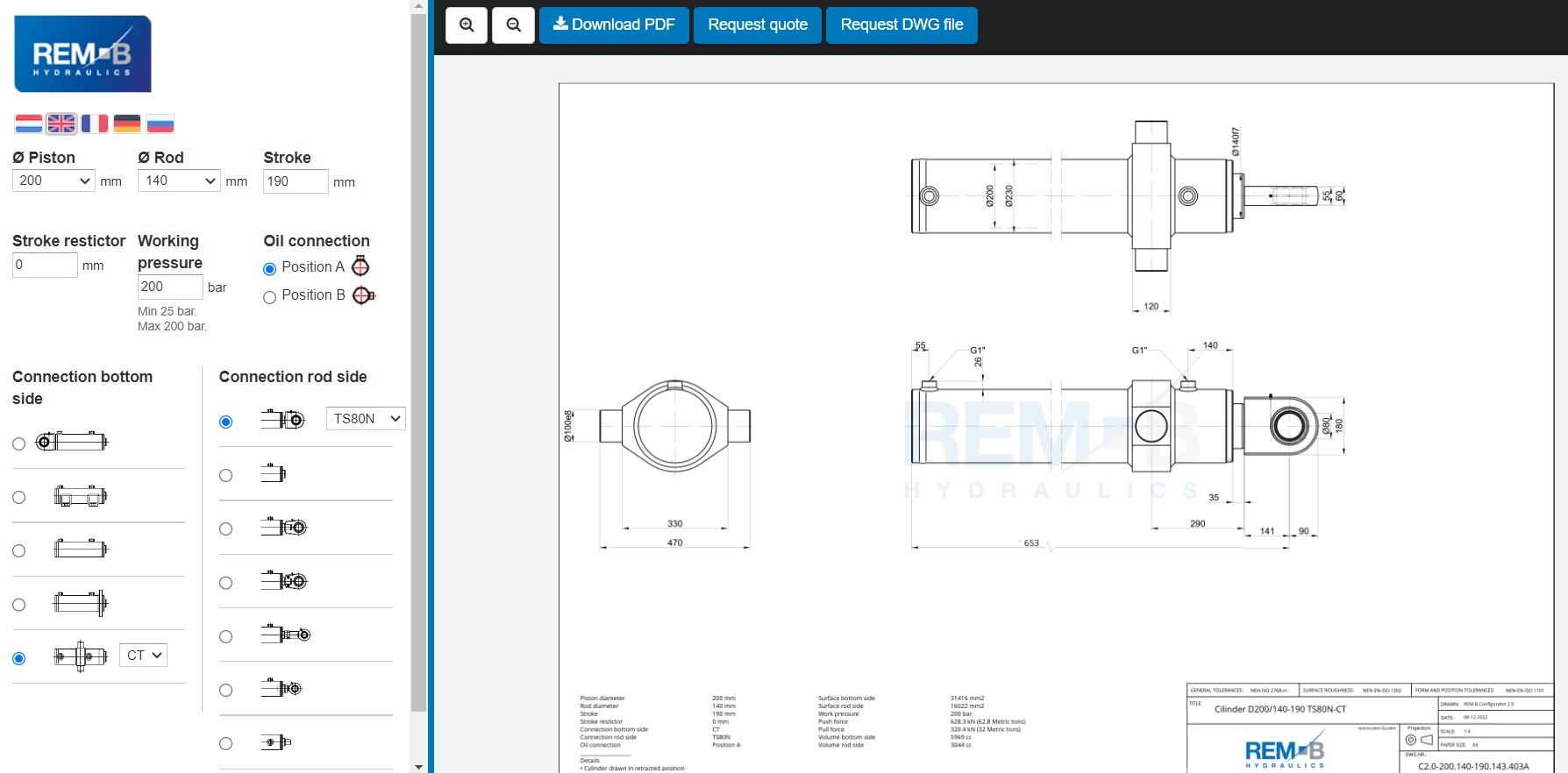Click fourth bottom side flange cylinder icon
The image size is (1568, 773).
click(x=81, y=603)
